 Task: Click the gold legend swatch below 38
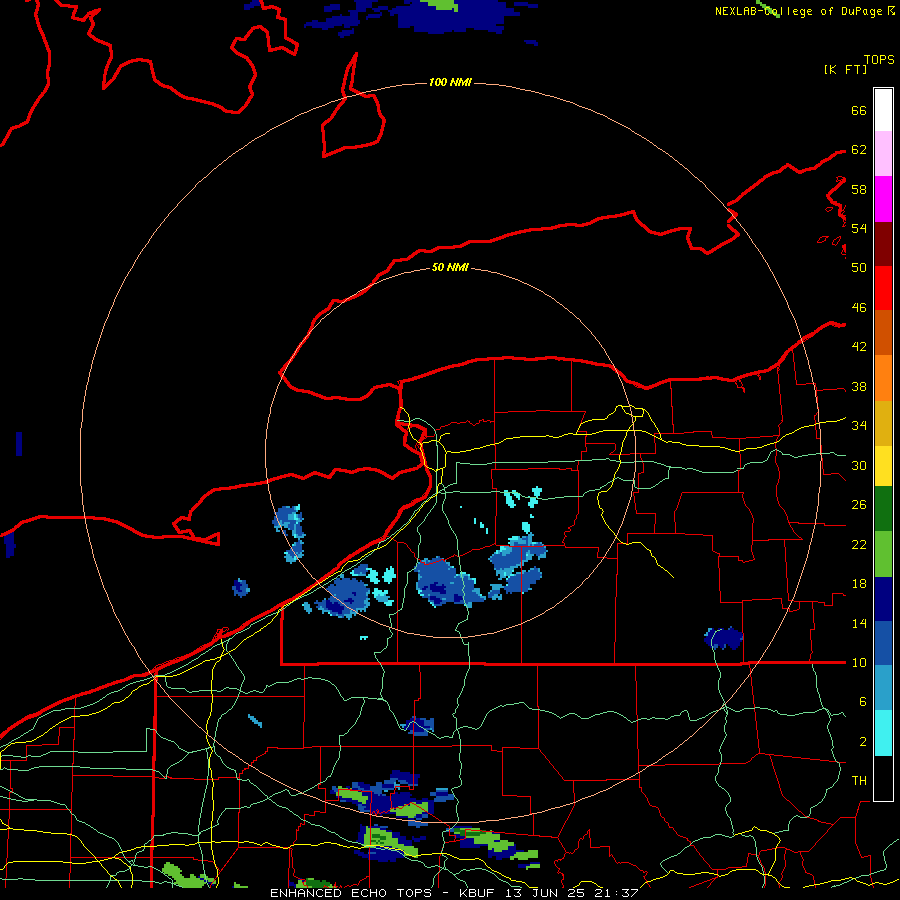click(883, 423)
